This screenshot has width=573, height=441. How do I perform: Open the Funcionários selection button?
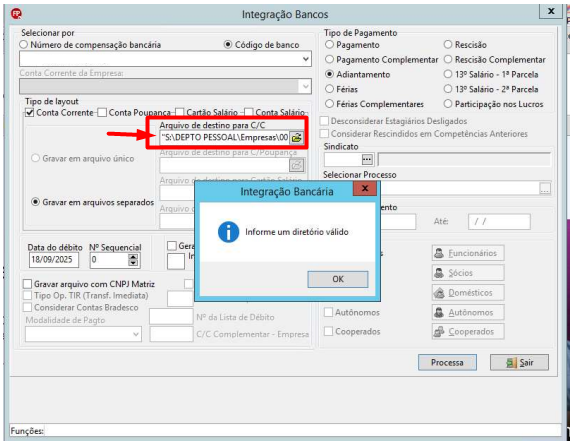pos(468,253)
